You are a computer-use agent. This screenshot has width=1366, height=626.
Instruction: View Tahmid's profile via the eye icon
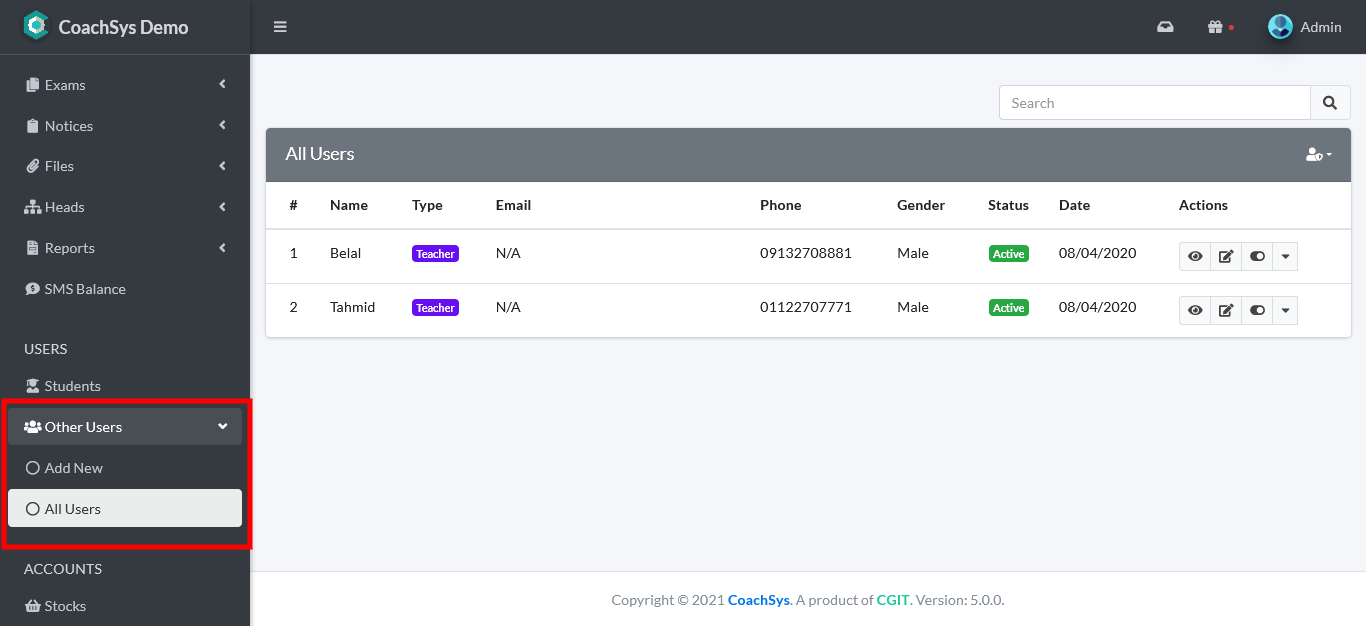[x=1195, y=310]
